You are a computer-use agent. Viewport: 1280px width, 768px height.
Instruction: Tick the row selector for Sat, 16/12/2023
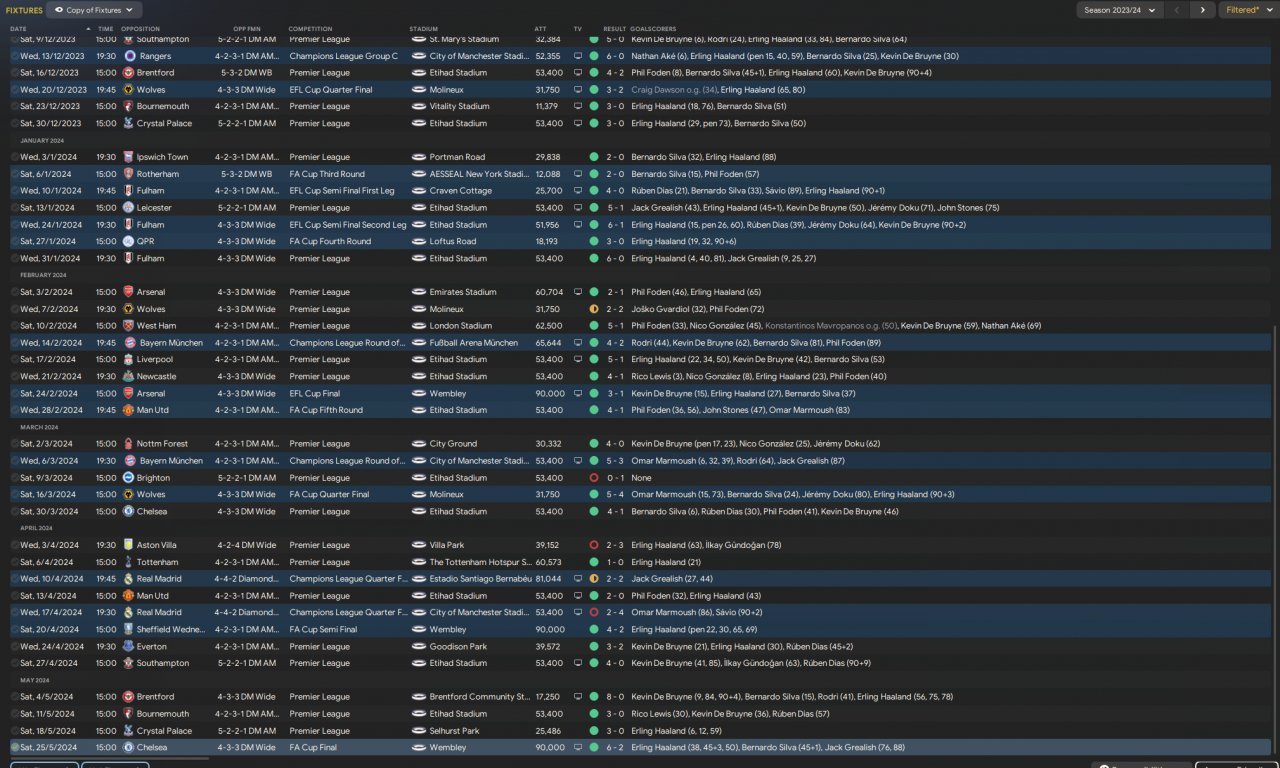(x=14, y=73)
